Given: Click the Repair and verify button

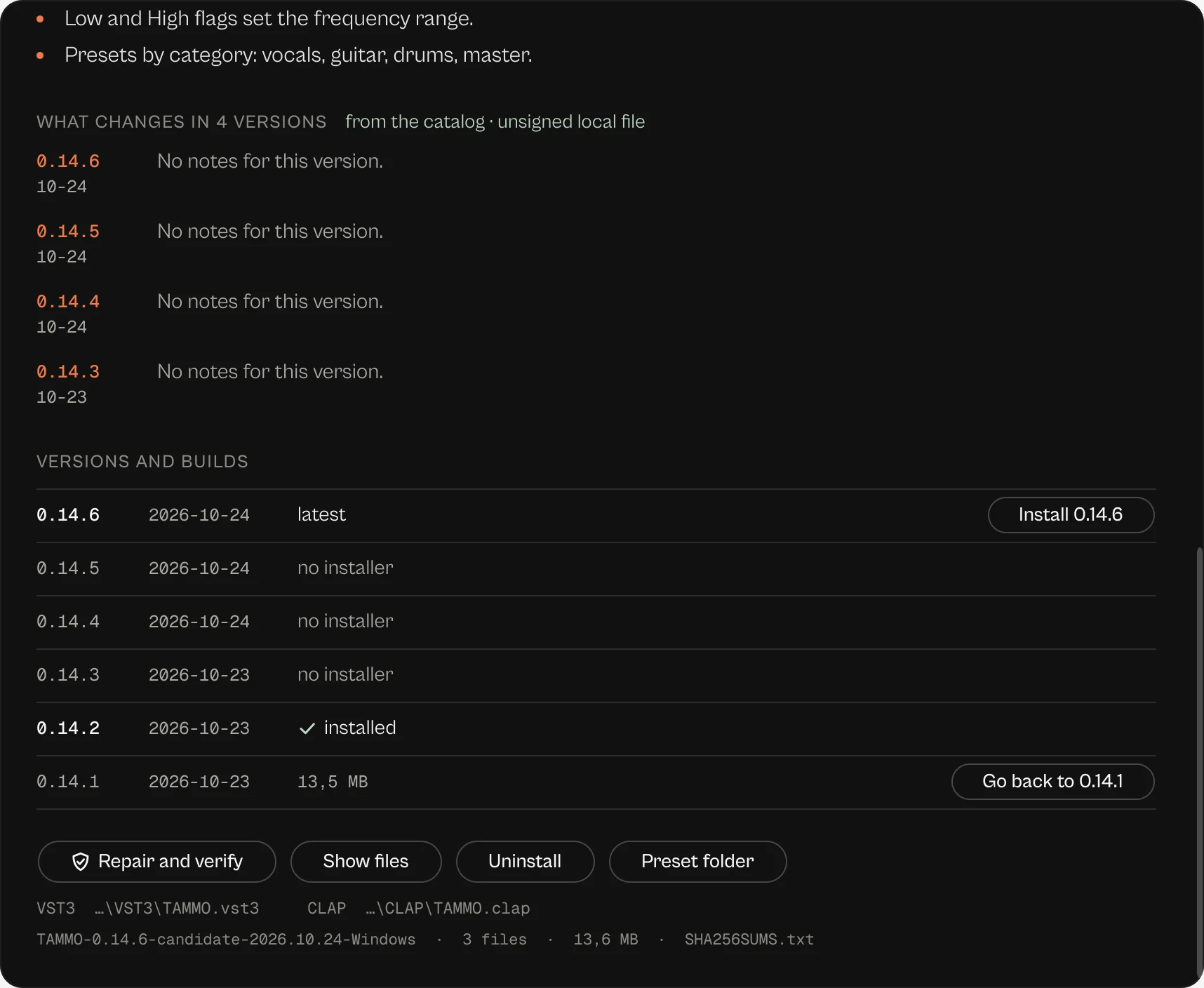Looking at the screenshot, I should point(156,862).
